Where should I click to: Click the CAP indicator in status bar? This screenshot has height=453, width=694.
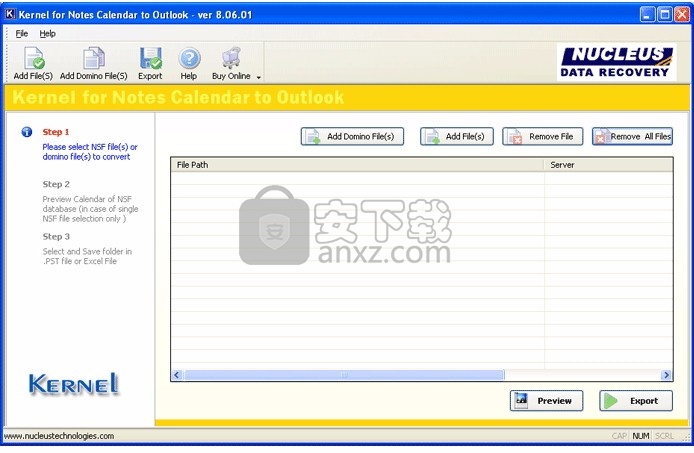pos(619,436)
